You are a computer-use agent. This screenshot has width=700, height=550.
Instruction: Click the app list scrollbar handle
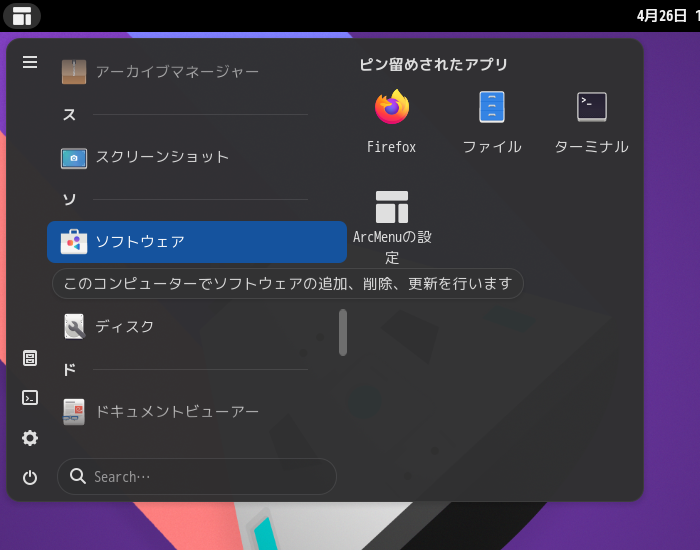pyautogui.click(x=343, y=333)
